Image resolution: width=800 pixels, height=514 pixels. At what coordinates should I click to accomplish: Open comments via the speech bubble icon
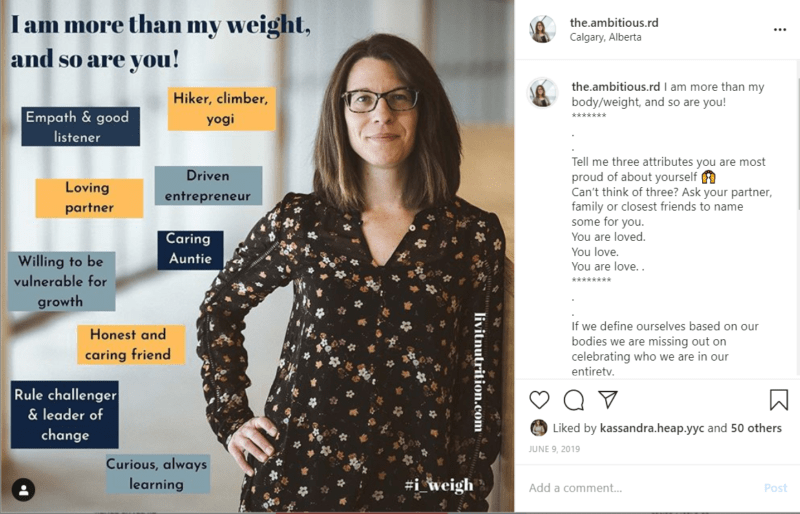(573, 400)
